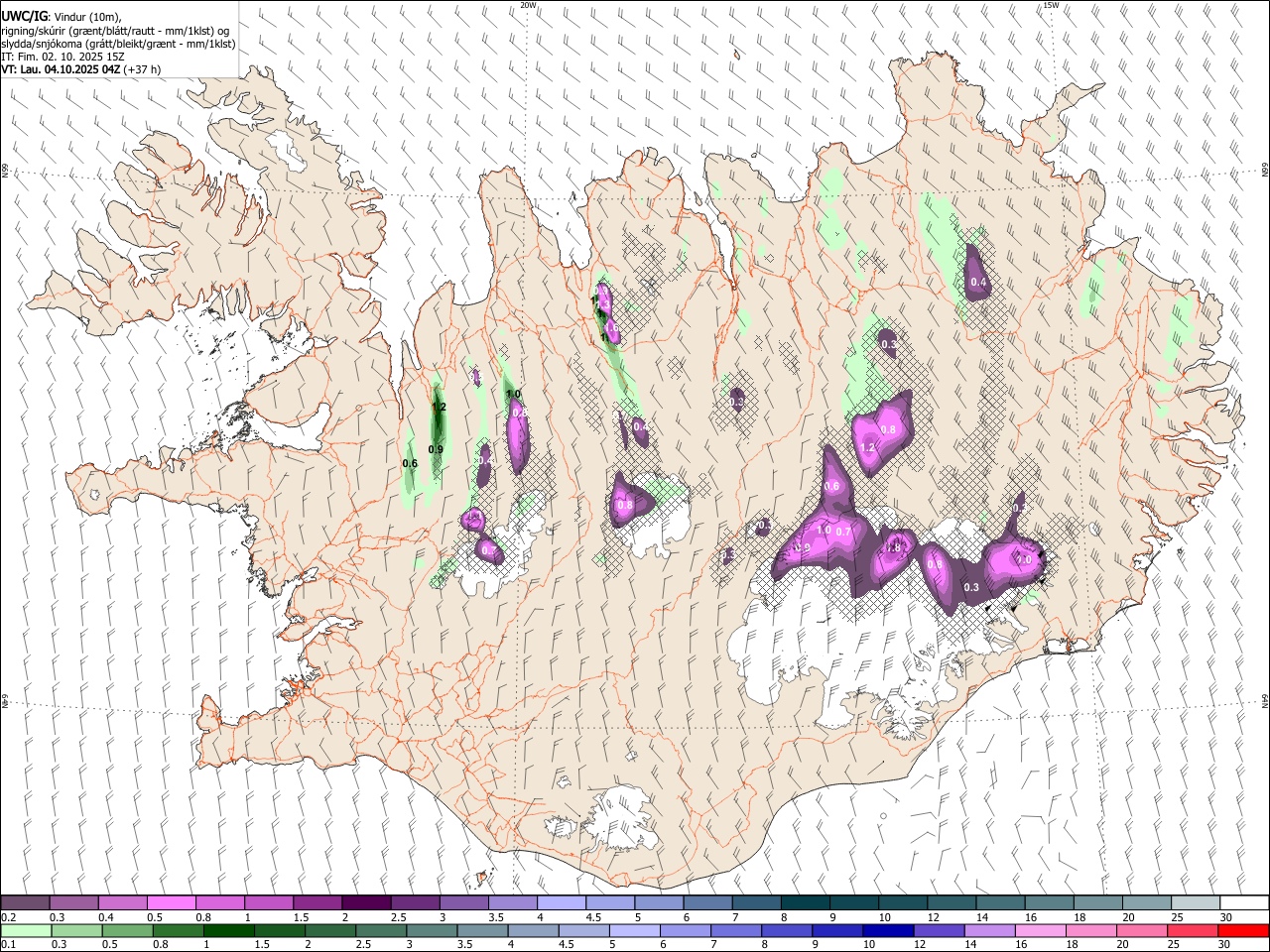
Task: Click the '15W' longitude label at top
Action: [x=1051, y=5]
